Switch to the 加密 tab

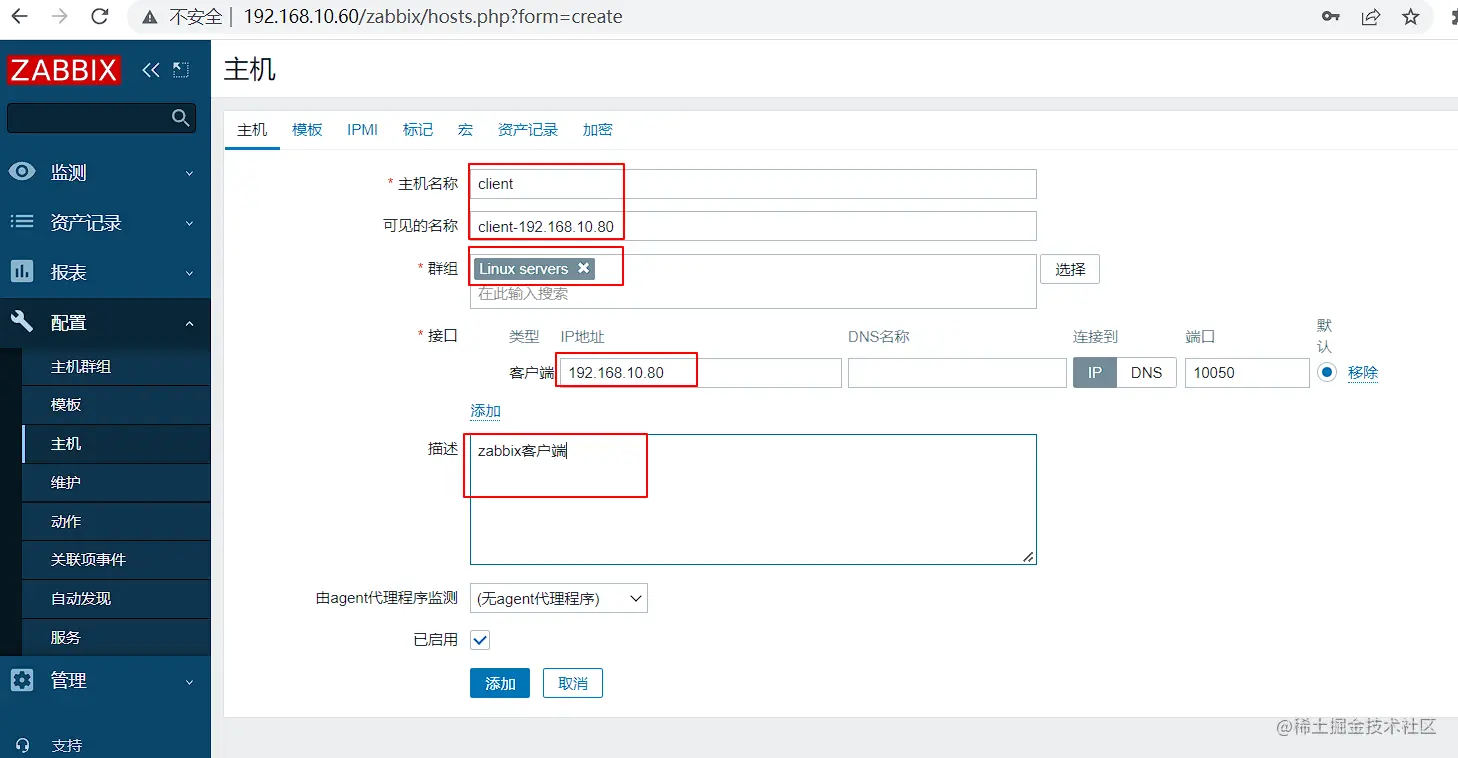(597, 130)
